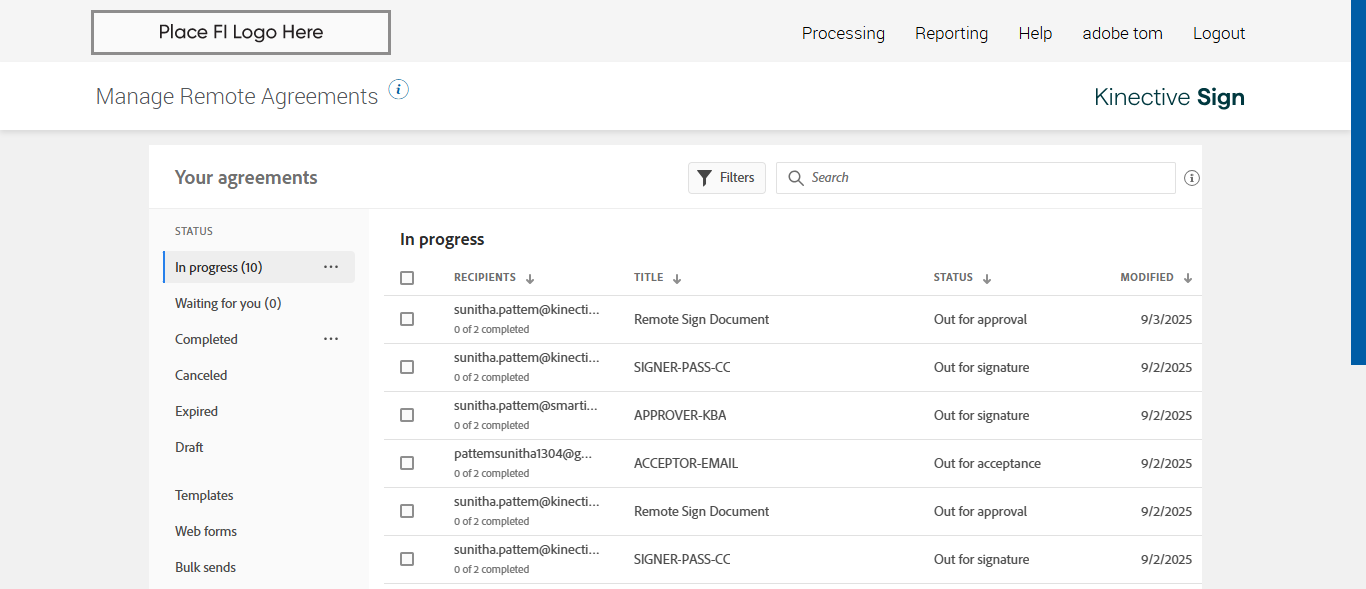Sort agreements by Title arrow
The width and height of the screenshot is (1366, 589).
677,279
